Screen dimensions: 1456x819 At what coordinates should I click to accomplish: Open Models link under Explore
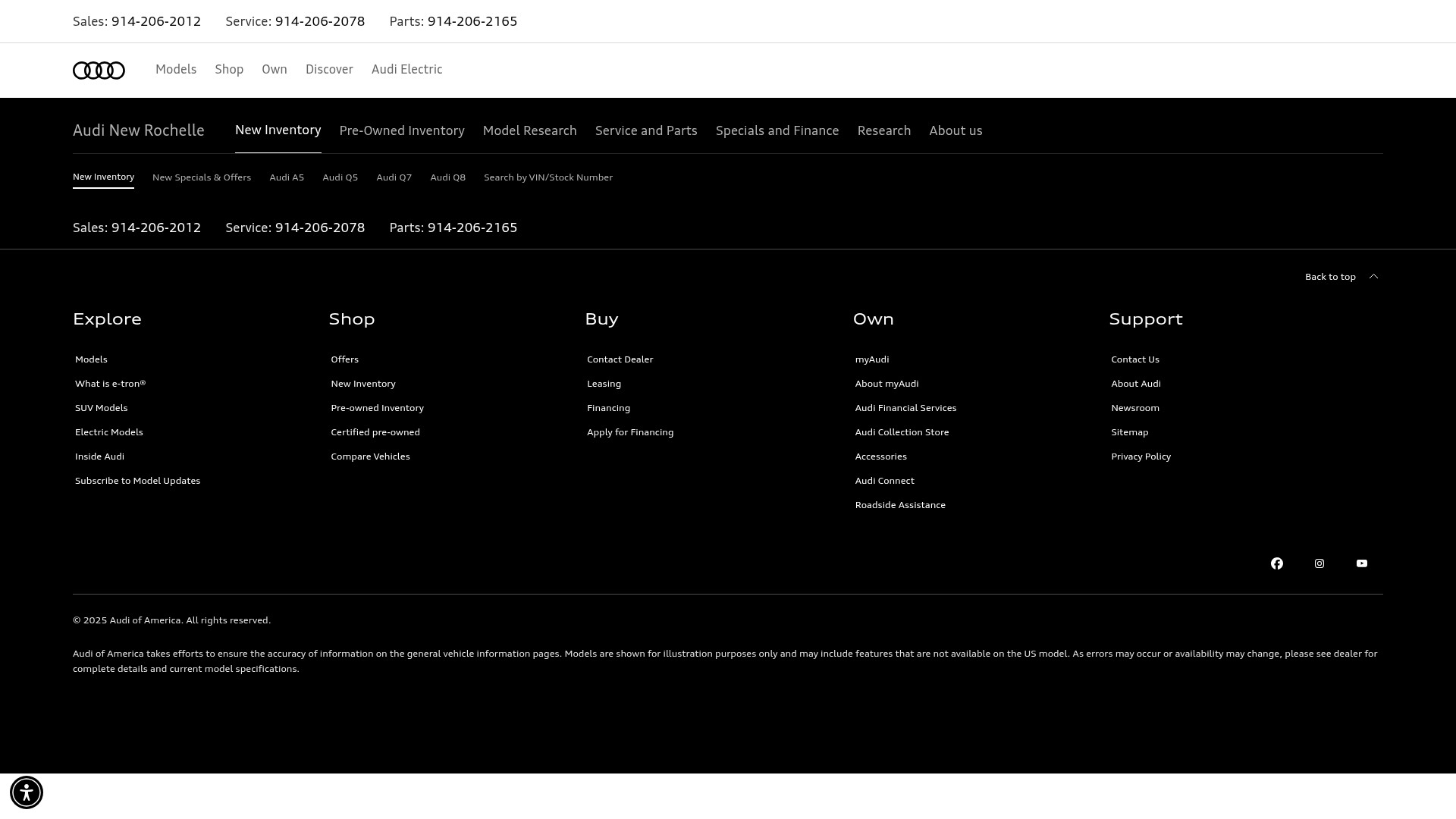[x=91, y=359]
